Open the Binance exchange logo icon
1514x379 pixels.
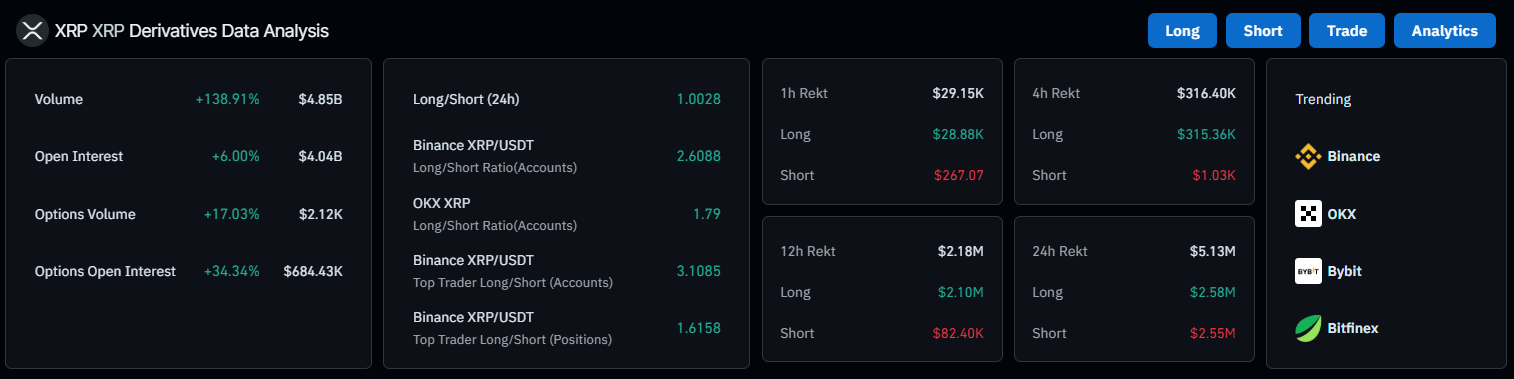pos(1308,156)
